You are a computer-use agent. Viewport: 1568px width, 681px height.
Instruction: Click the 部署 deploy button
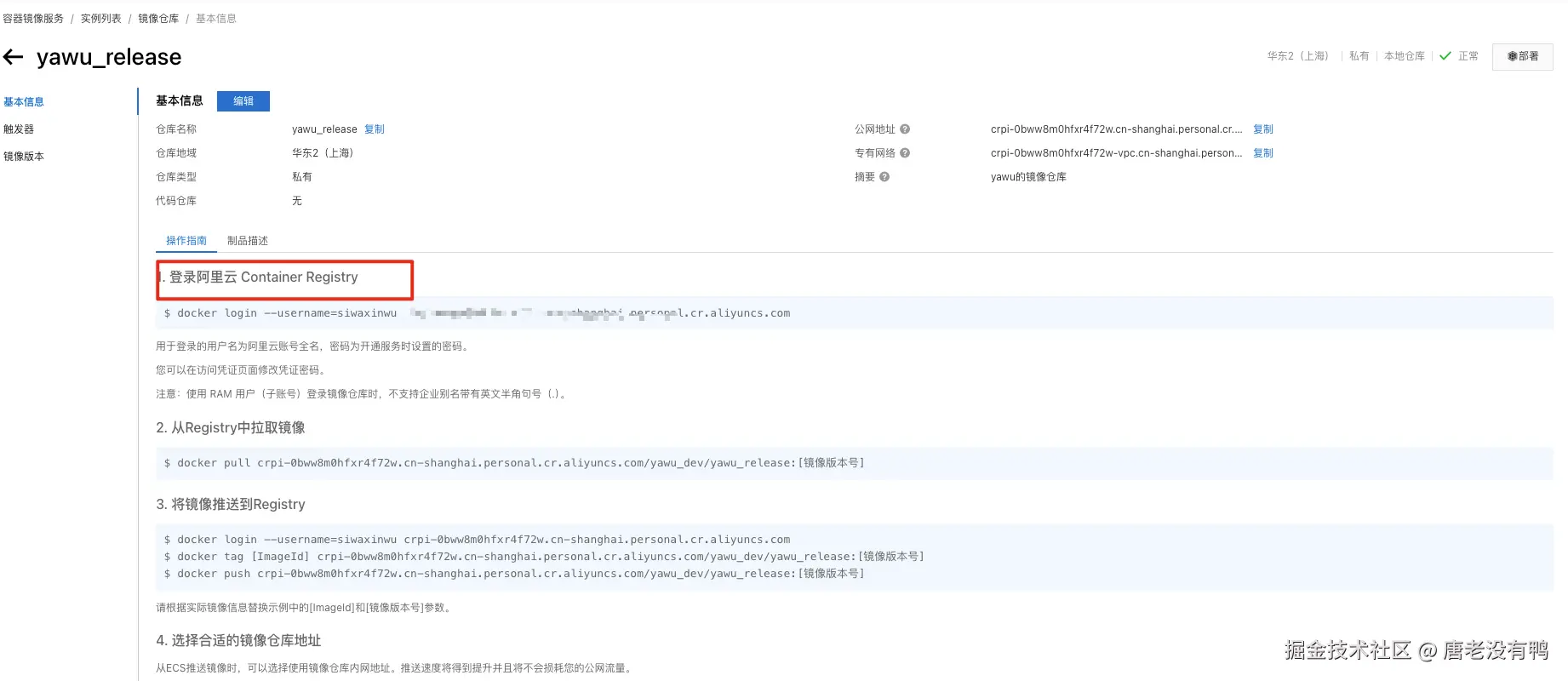(1523, 56)
